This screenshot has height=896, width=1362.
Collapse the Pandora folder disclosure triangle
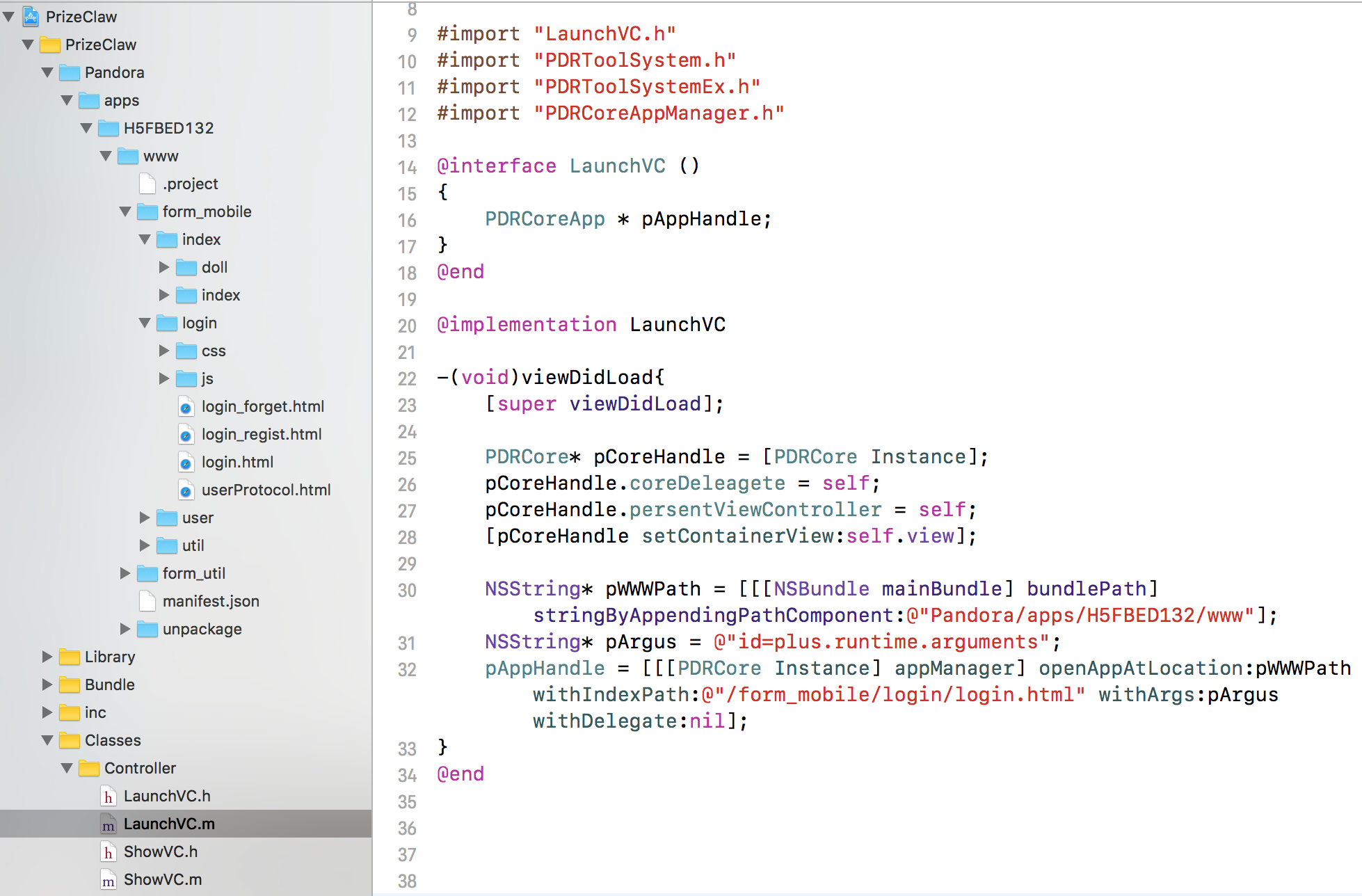coord(47,72)
